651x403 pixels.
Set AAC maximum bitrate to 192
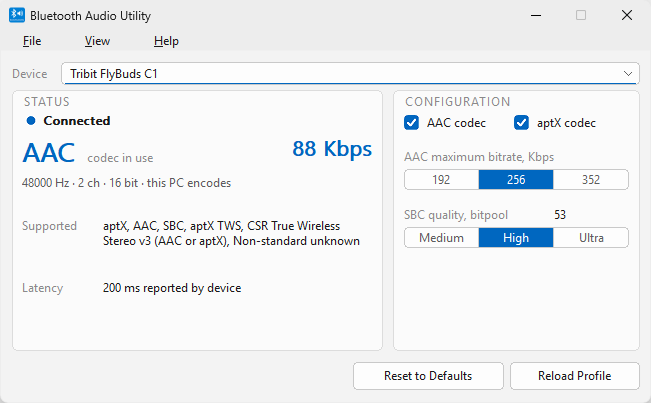coord(441,180)
